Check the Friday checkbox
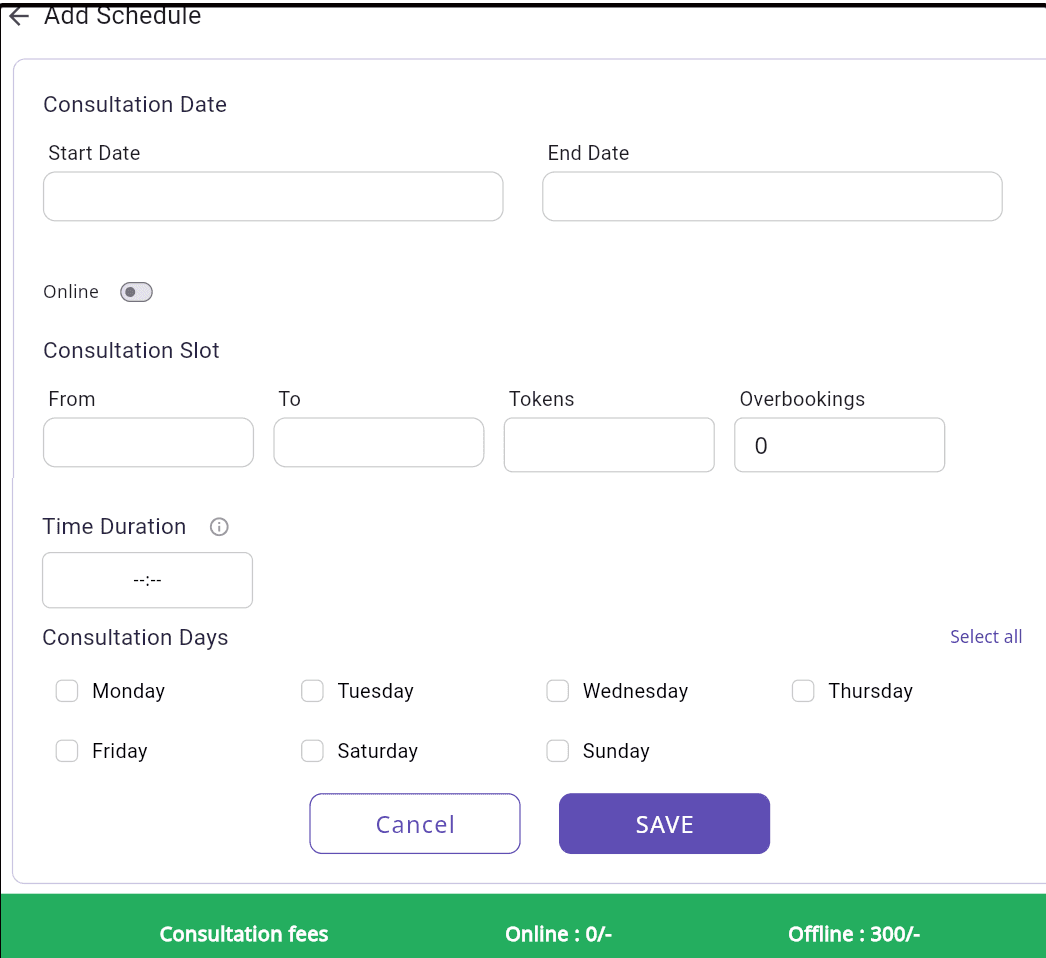1046x958 pixels. pos(67,751)
